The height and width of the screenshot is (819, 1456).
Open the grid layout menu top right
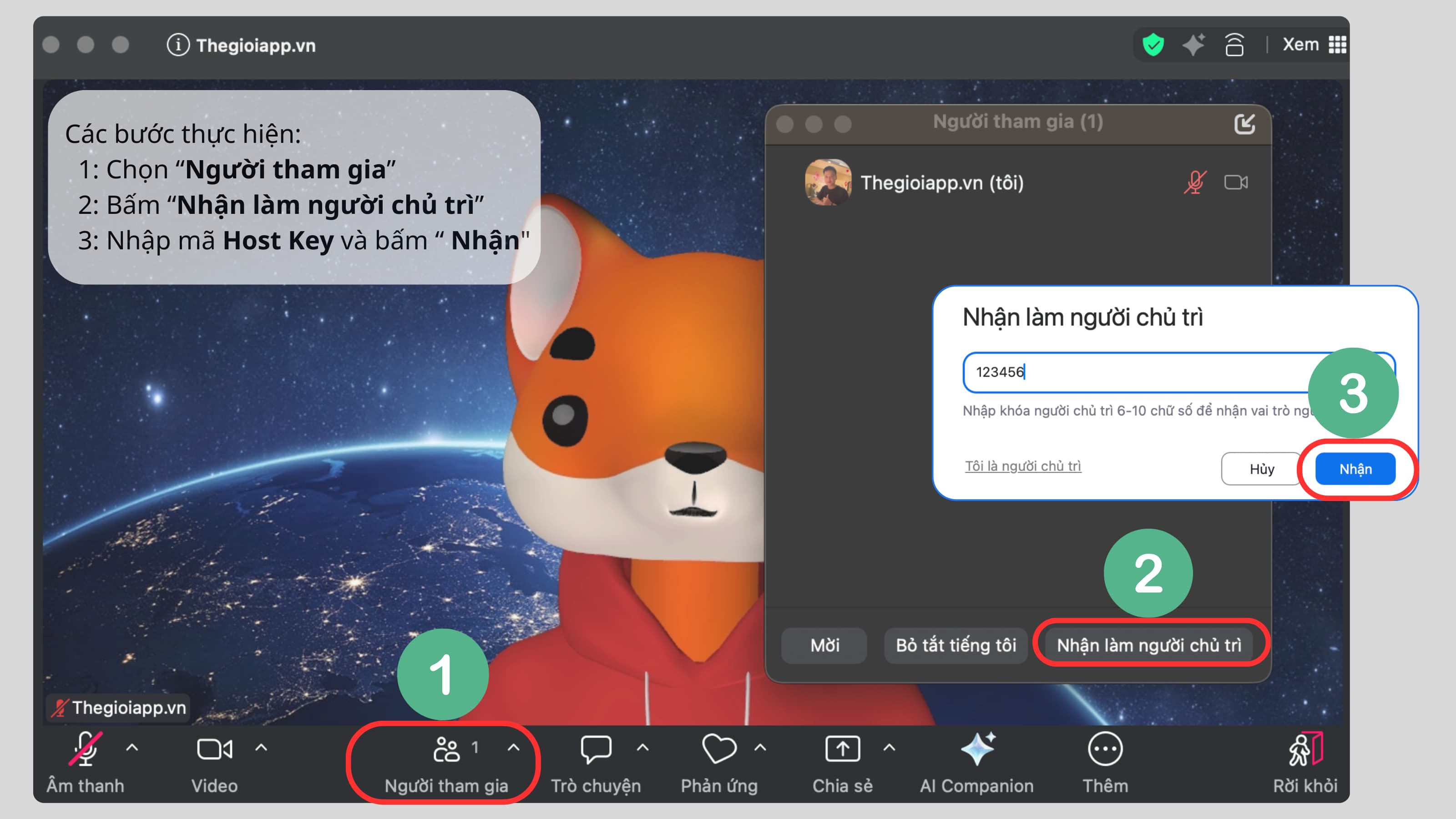(1338, 45)
